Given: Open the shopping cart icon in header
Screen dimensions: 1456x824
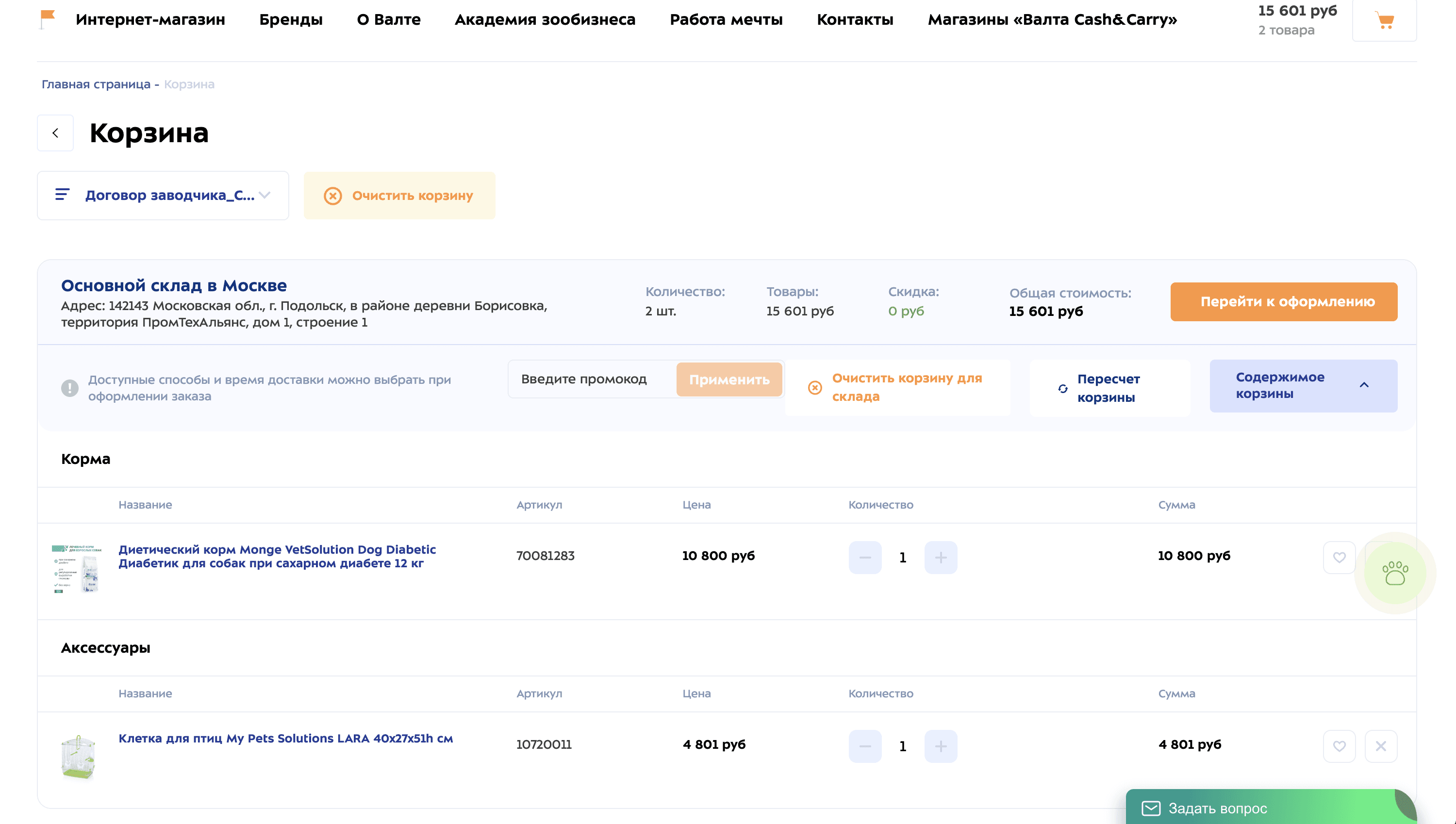Looking at the screenshot, I should [1384, 21].
